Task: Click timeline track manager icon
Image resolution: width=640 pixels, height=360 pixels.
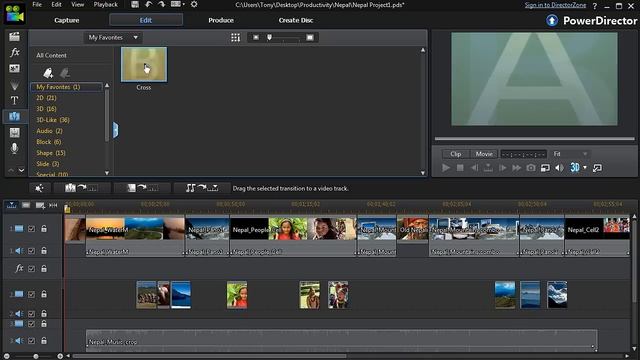Action: [40, 205]
